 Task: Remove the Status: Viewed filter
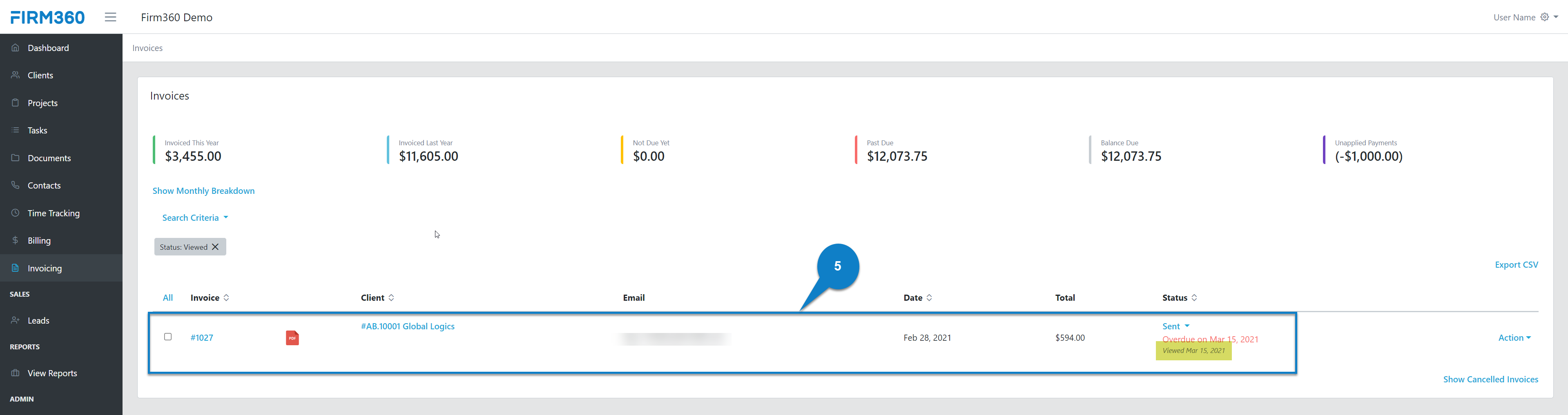point(216,246)
